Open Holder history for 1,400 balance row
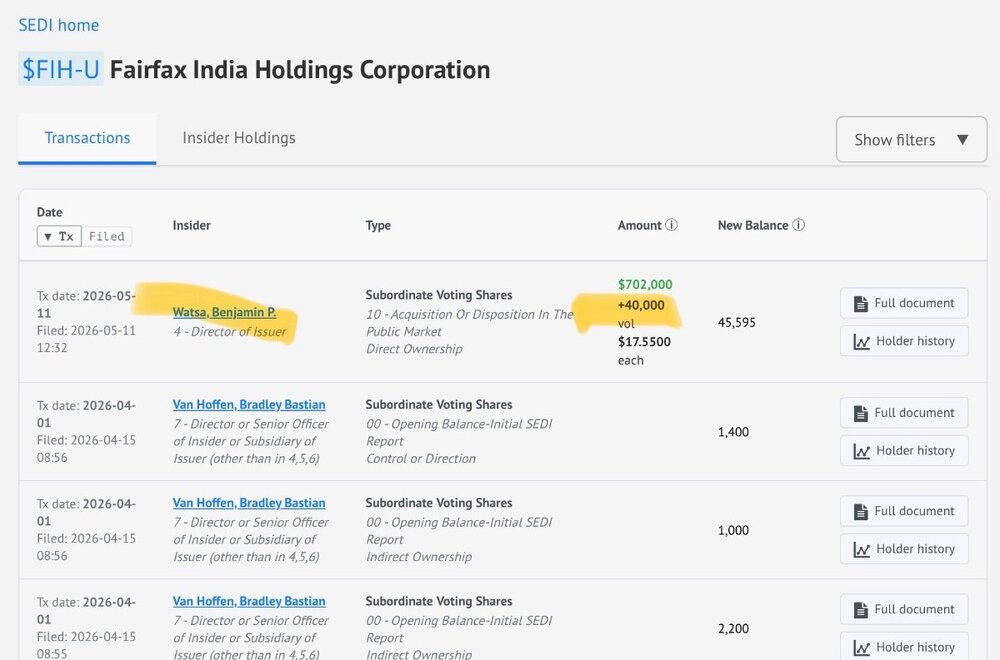Screen dimensions: 1000x660 [904, 451]
